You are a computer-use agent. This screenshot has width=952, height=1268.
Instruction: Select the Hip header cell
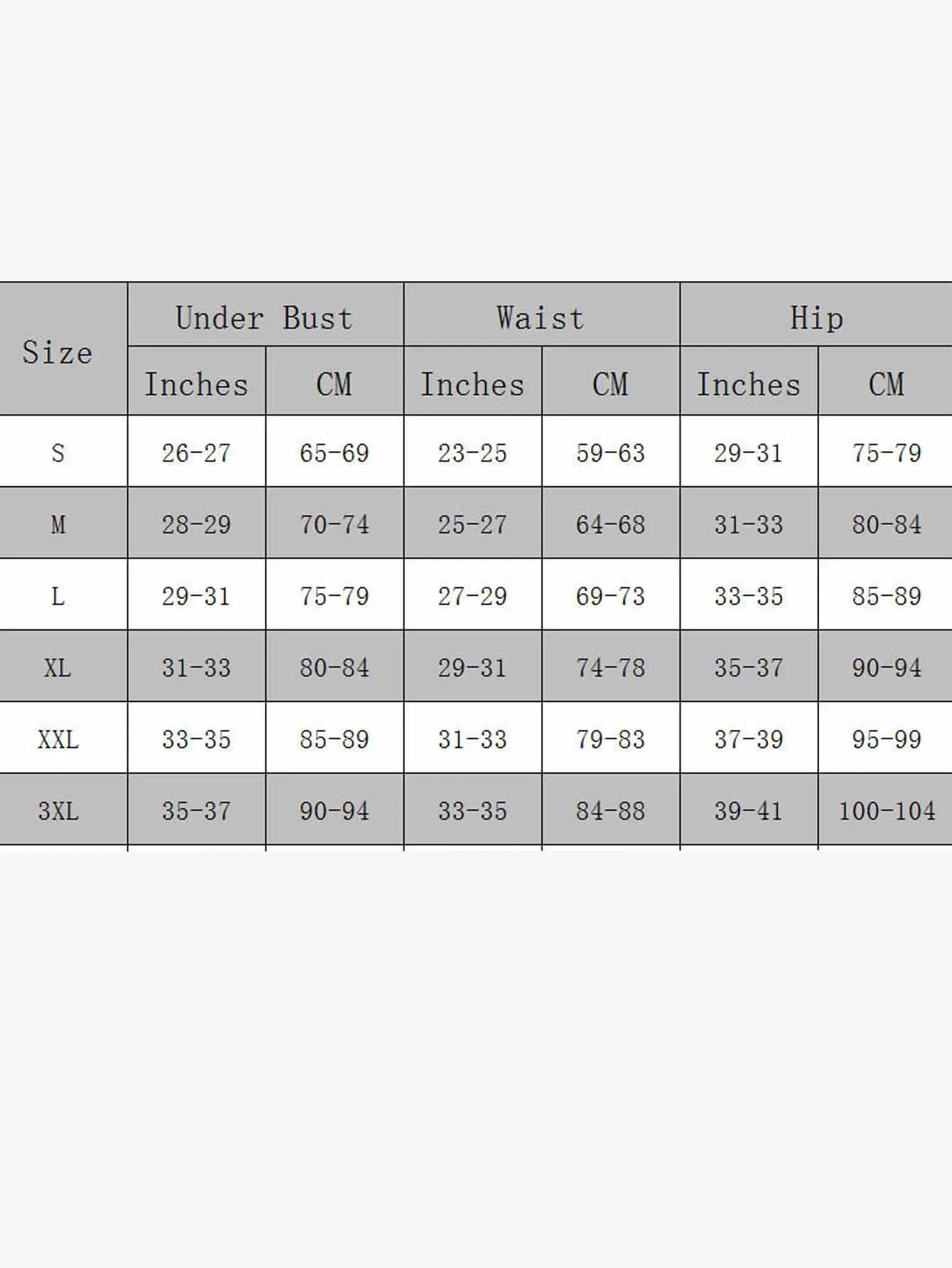(x=816, y=318)
